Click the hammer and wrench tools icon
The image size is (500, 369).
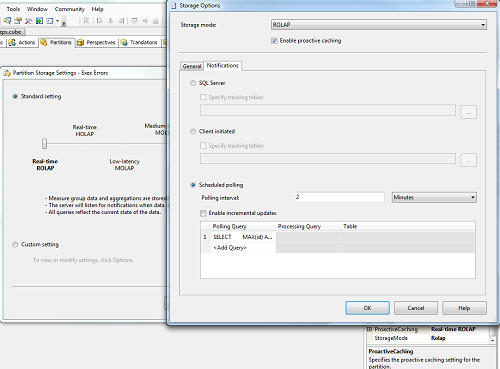click(x=29, y=21)
